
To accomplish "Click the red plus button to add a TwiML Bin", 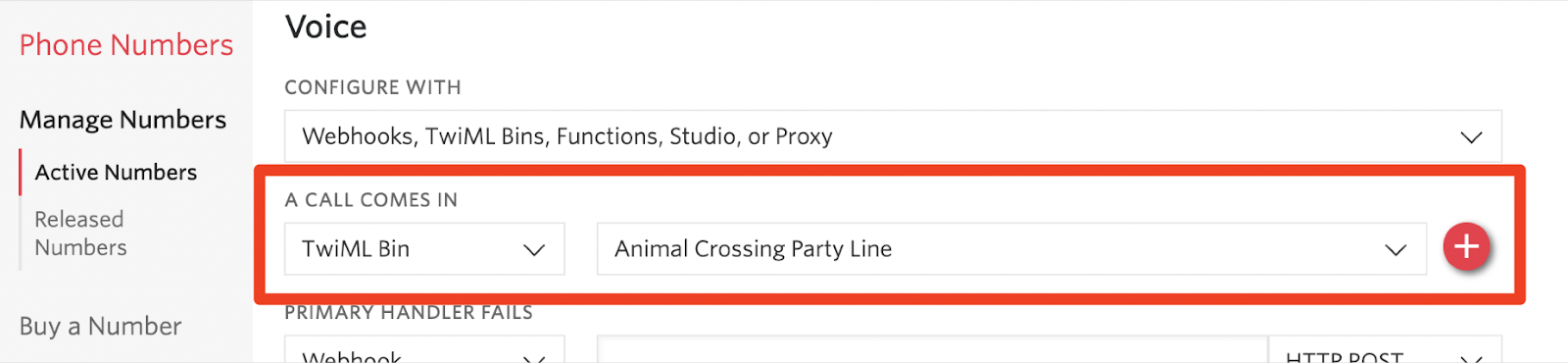I will [x=1466, y=246].
